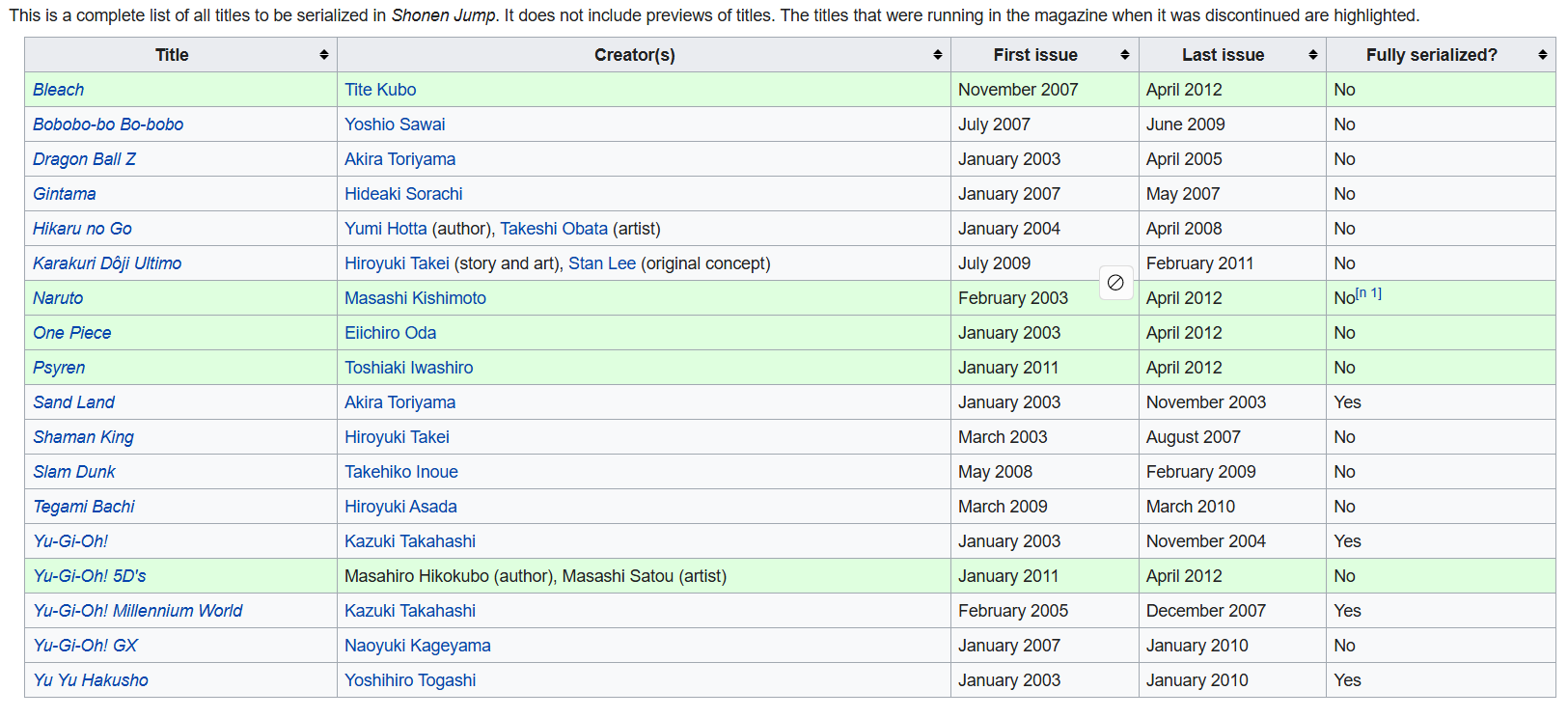Open the Yu-Gi-Oh! Millennium World link
The width and height of the screenshot is (1568, 718).
pos(138,611)
